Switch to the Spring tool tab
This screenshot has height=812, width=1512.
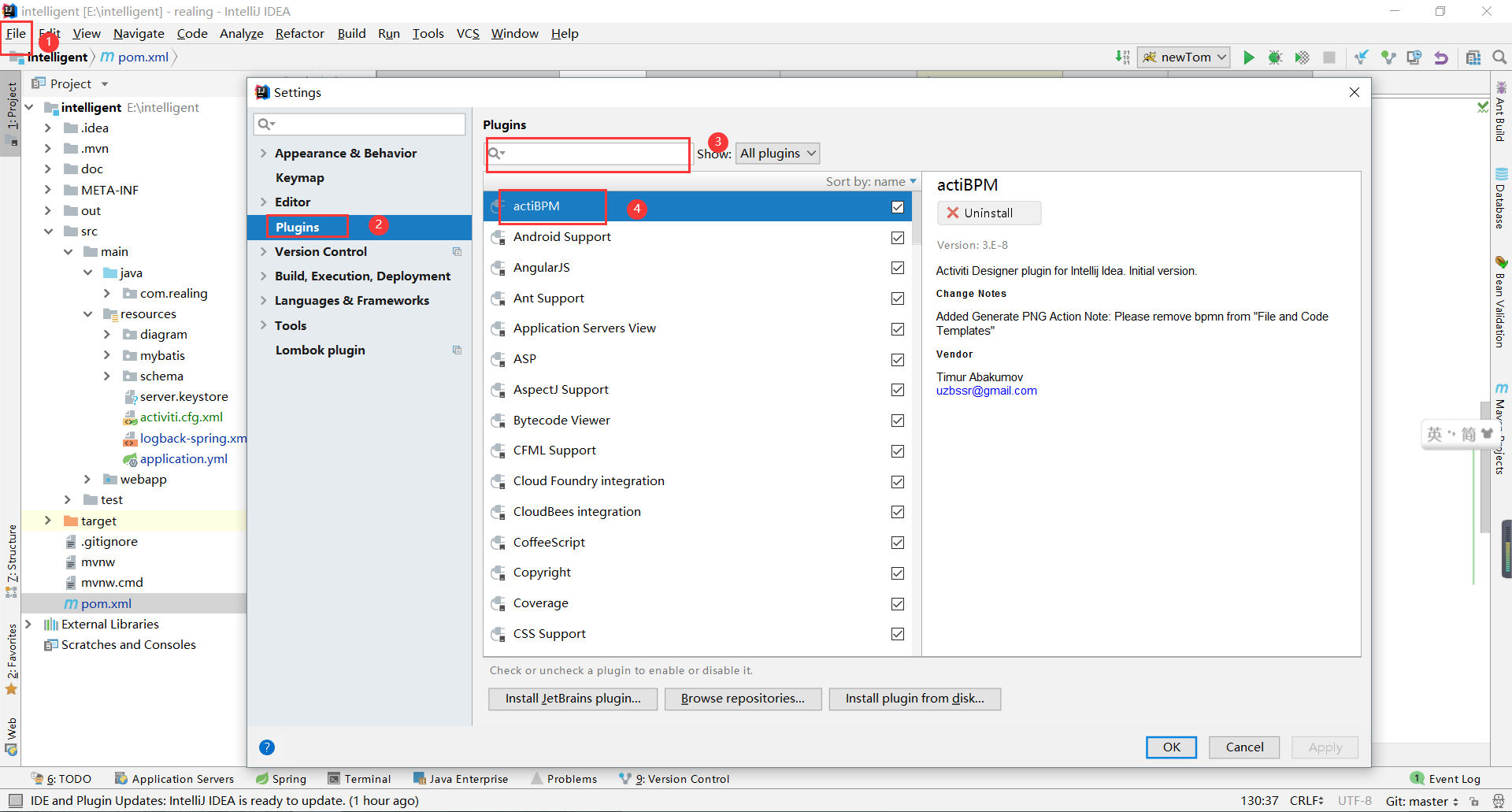[281, 779]
